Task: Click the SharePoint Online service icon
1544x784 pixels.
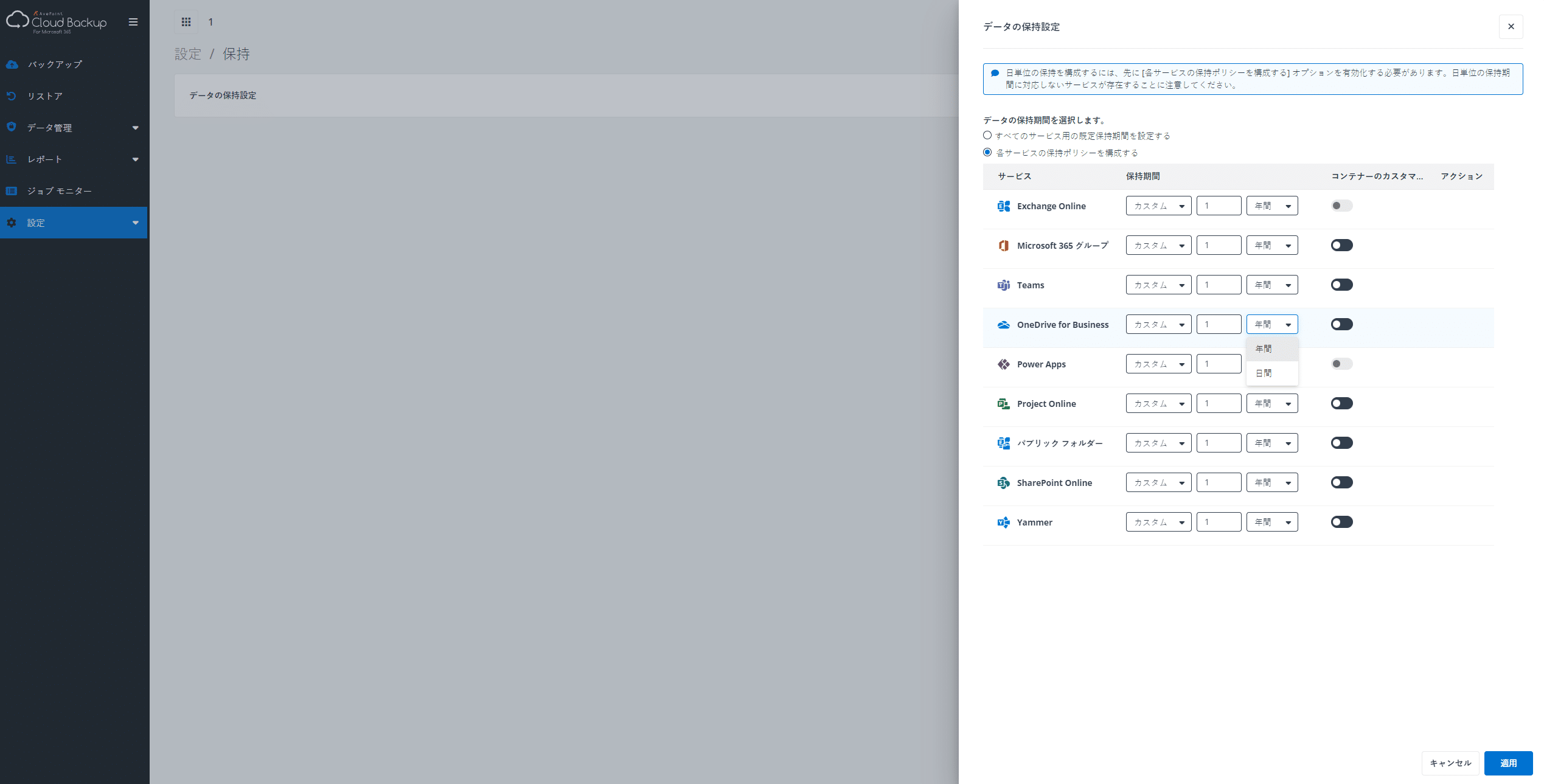Action: (1004, 483)
